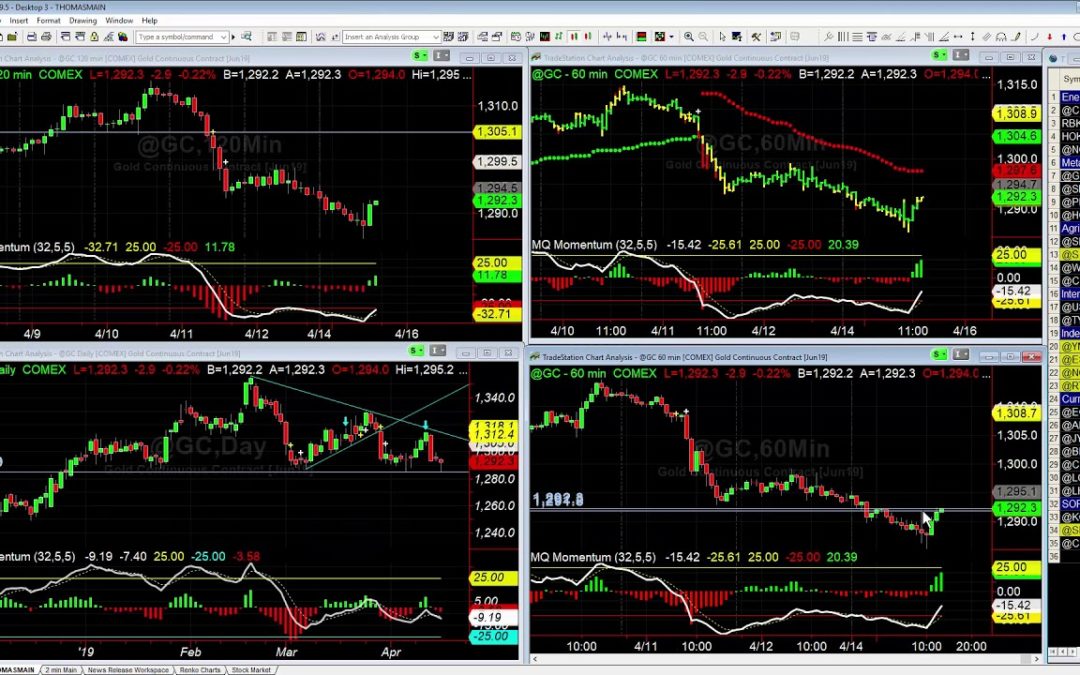
Task: Select the candlestick bar type icon
Action: click(574, 37)
